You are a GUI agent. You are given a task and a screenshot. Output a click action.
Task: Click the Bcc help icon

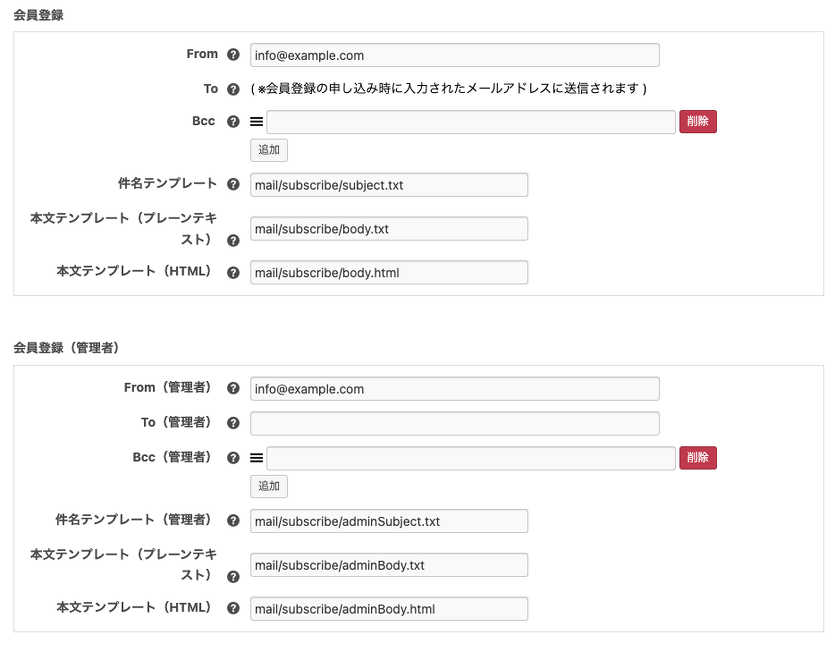tap(233, 120)
